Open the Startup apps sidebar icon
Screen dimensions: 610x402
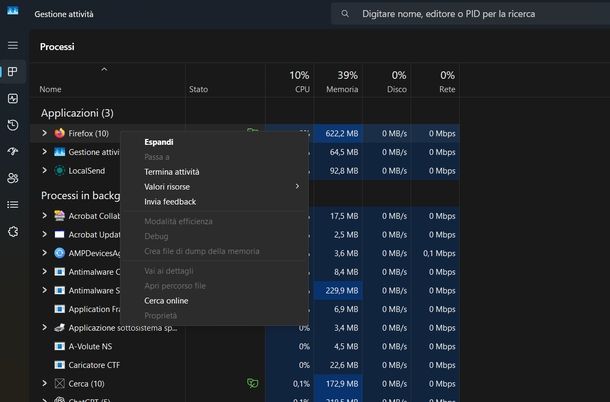13,151
